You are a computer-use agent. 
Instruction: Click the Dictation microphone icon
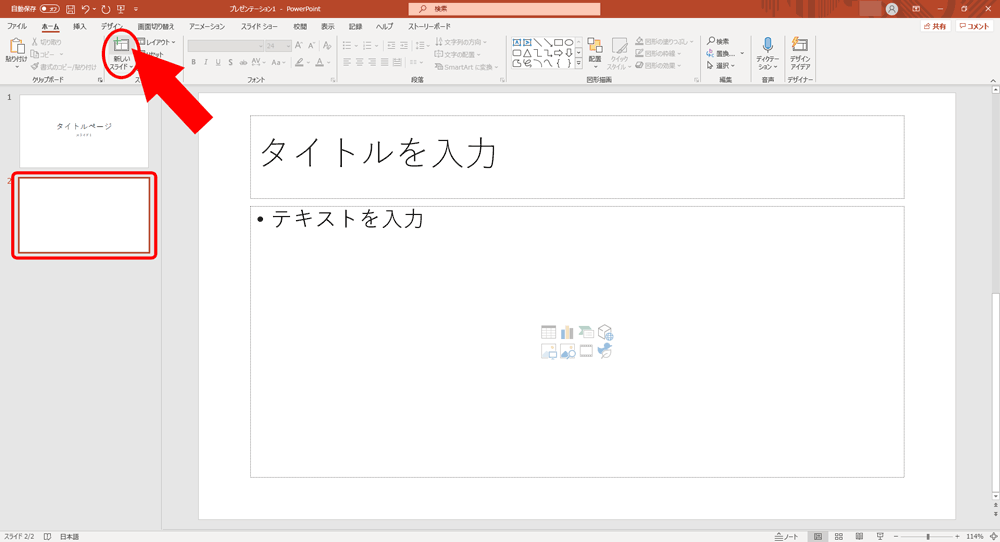click(x=768, y=45)
